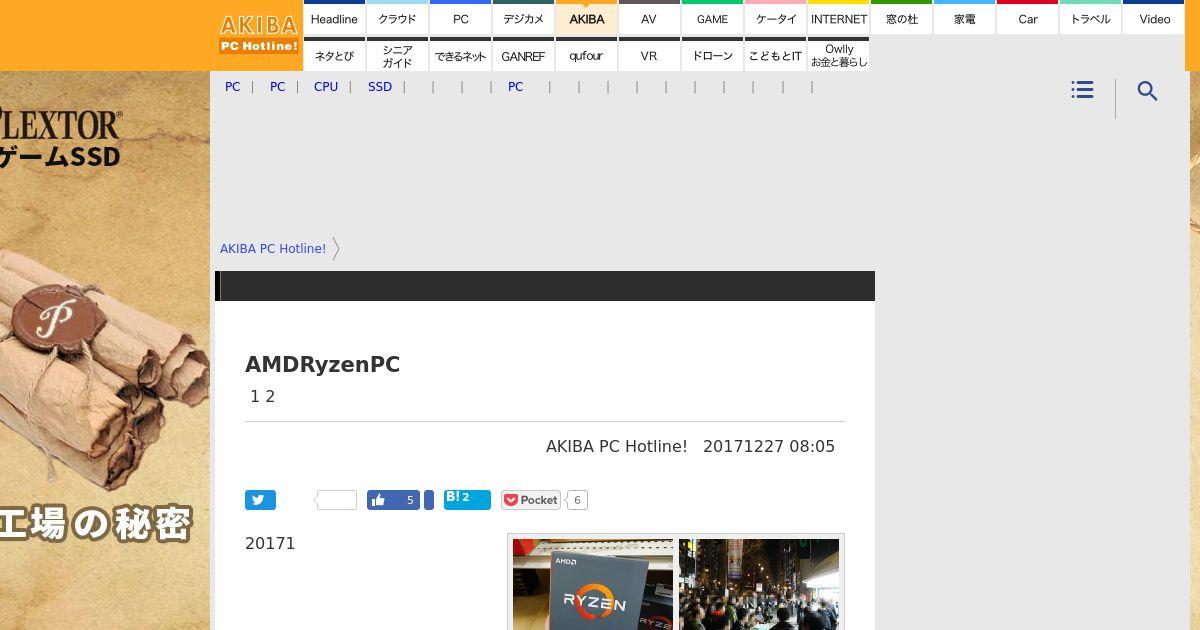Click the SSD category link
Image resolution: width=1200 pixels, height=630 pixels.
click(380, 87)
